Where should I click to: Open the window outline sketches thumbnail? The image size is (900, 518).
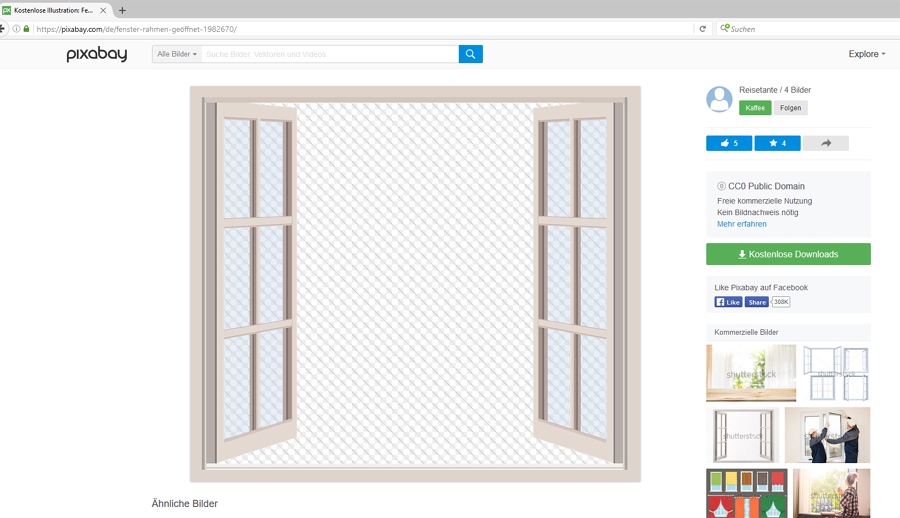click(835, 373)
